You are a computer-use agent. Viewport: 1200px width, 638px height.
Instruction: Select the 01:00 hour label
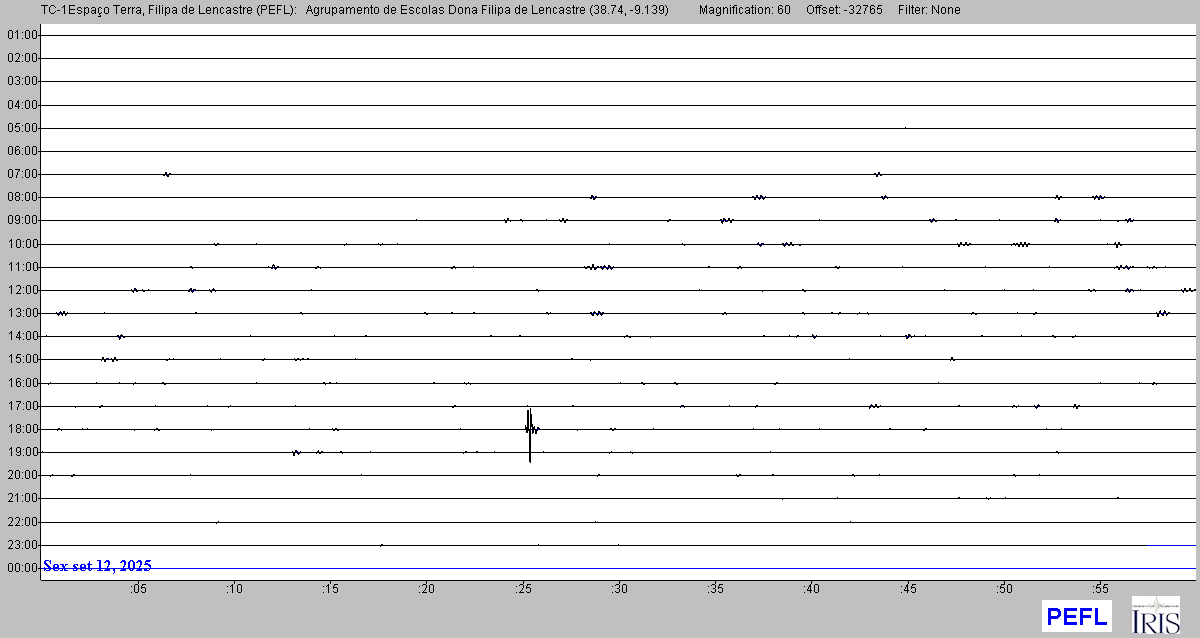[x=21, y=35]
